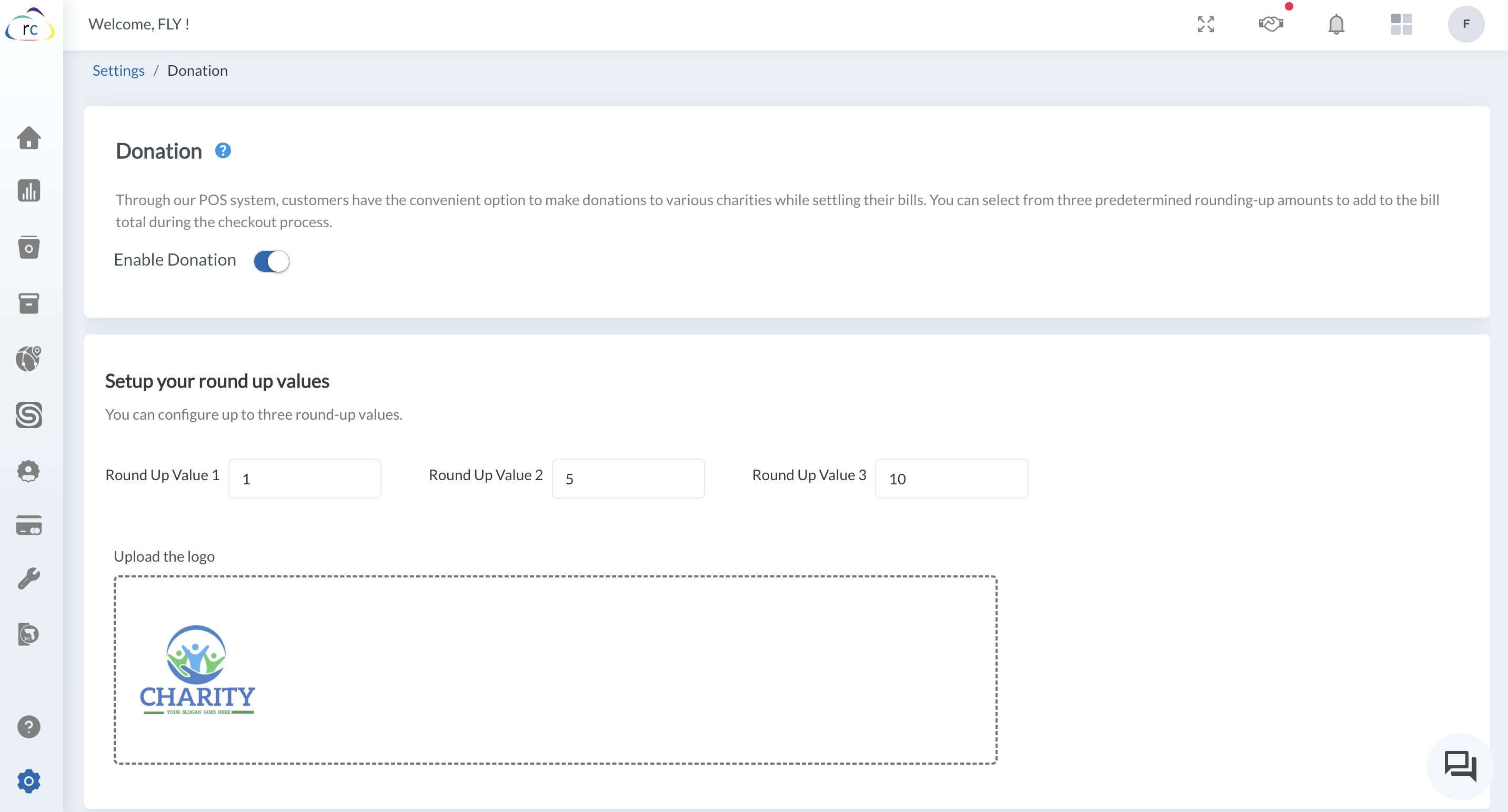
Task: Open the F user profile avatar
Action: pyautogui.click(x=1466, y=24)
